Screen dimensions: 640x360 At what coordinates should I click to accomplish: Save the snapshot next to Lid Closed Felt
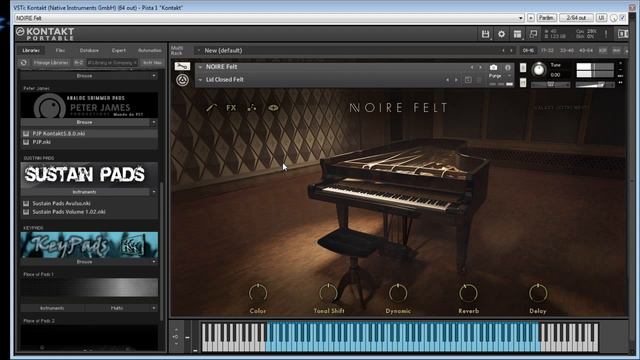pos(468,80)
